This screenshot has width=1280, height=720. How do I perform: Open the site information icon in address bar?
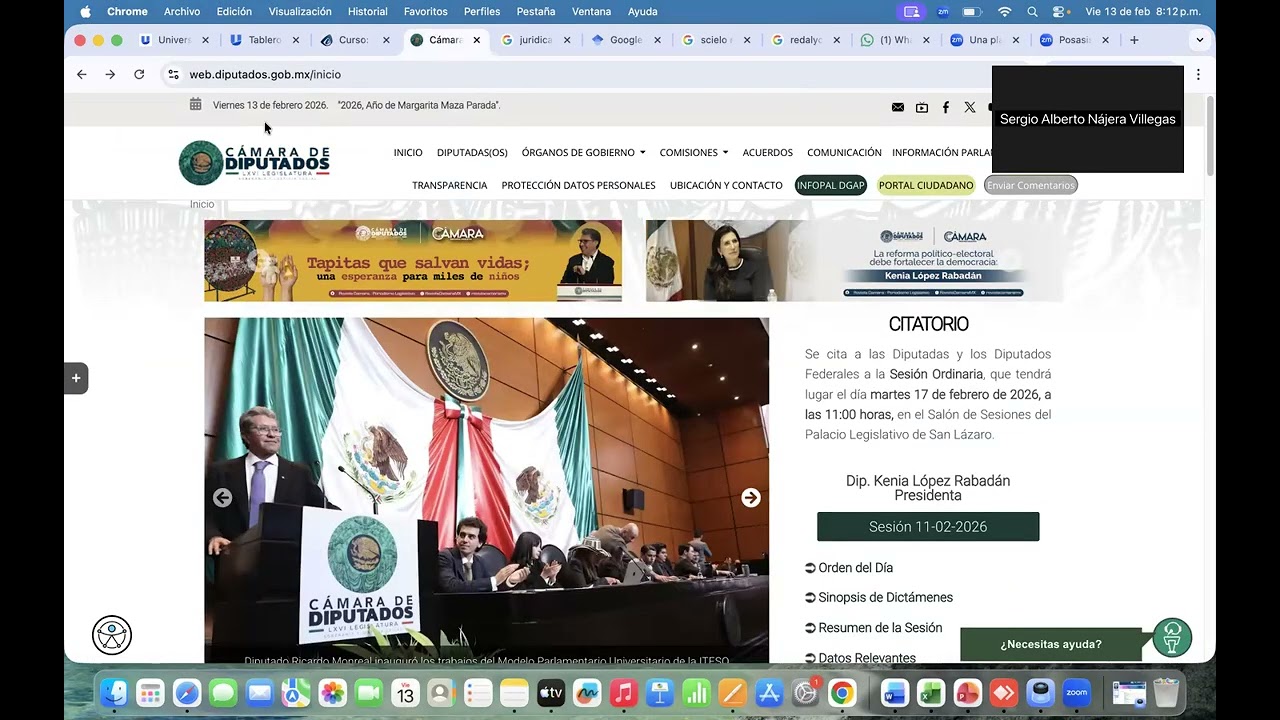[x=173, y=74]
